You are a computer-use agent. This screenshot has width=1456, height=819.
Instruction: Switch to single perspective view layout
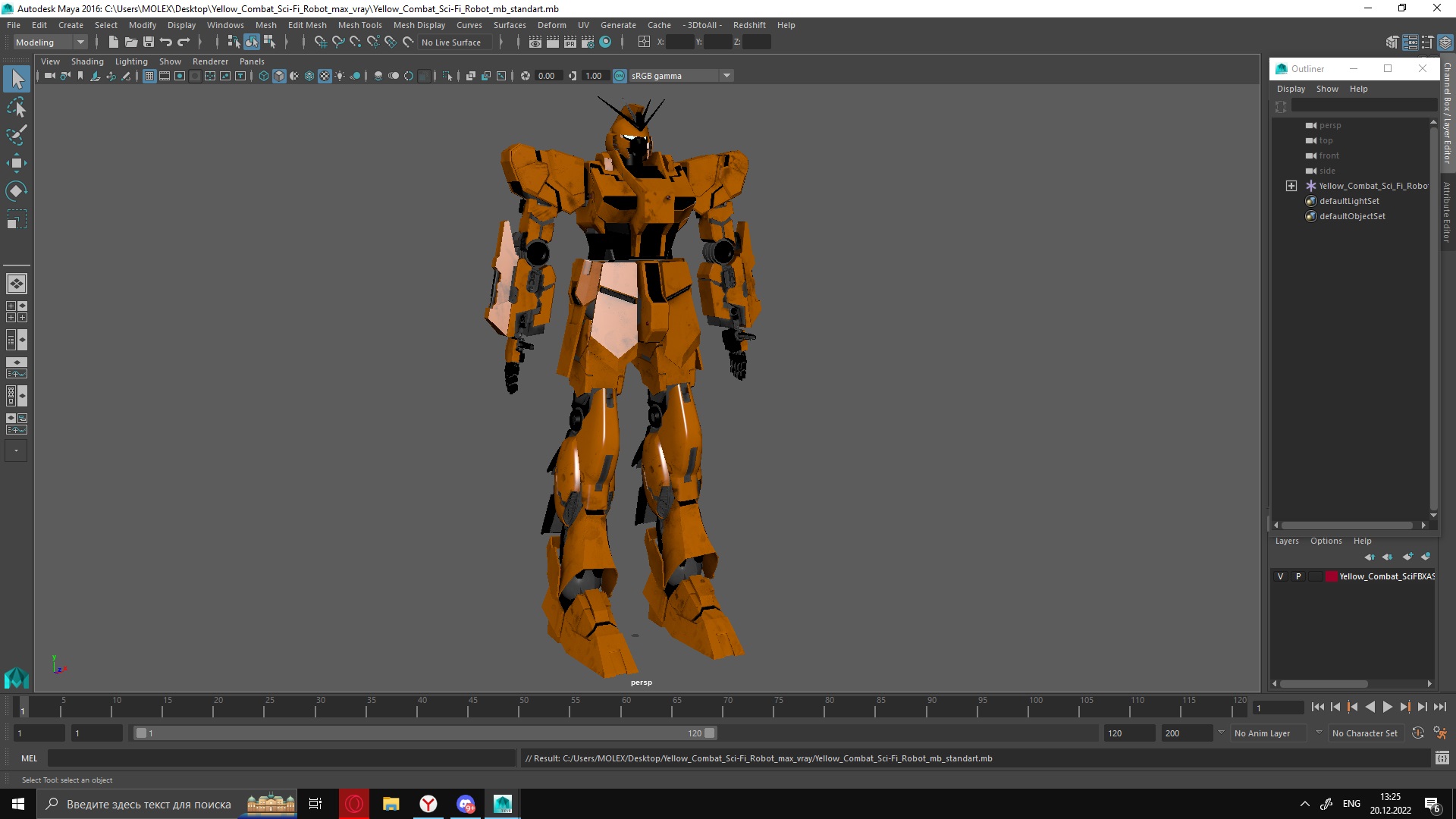pyautogui.click(x=17, y=284)
